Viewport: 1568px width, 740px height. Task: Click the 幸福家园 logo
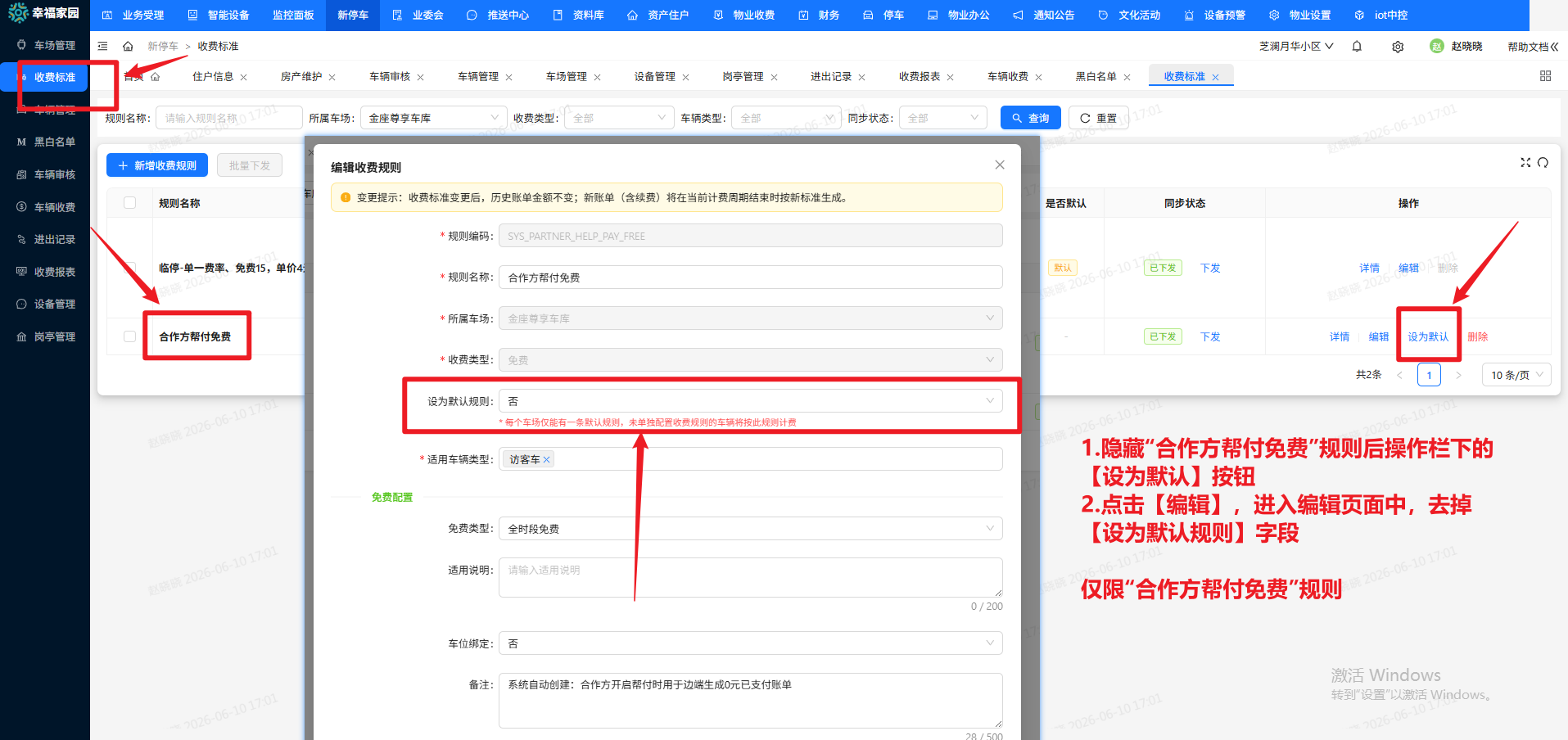(44, 13)
